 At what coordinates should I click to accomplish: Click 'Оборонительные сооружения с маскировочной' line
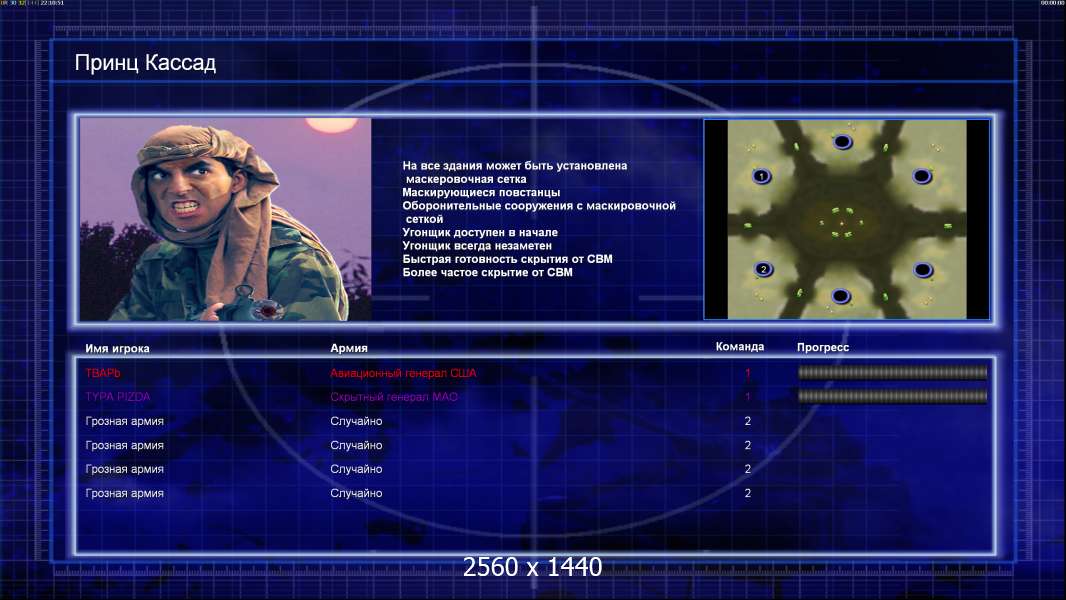[x=539, y=206]
